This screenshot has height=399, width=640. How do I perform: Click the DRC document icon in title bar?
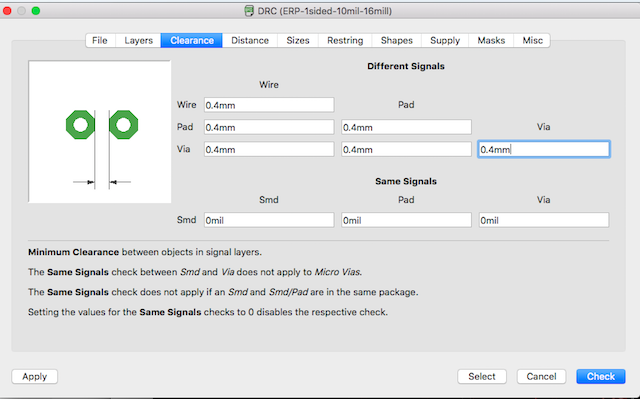coord(249,11)
